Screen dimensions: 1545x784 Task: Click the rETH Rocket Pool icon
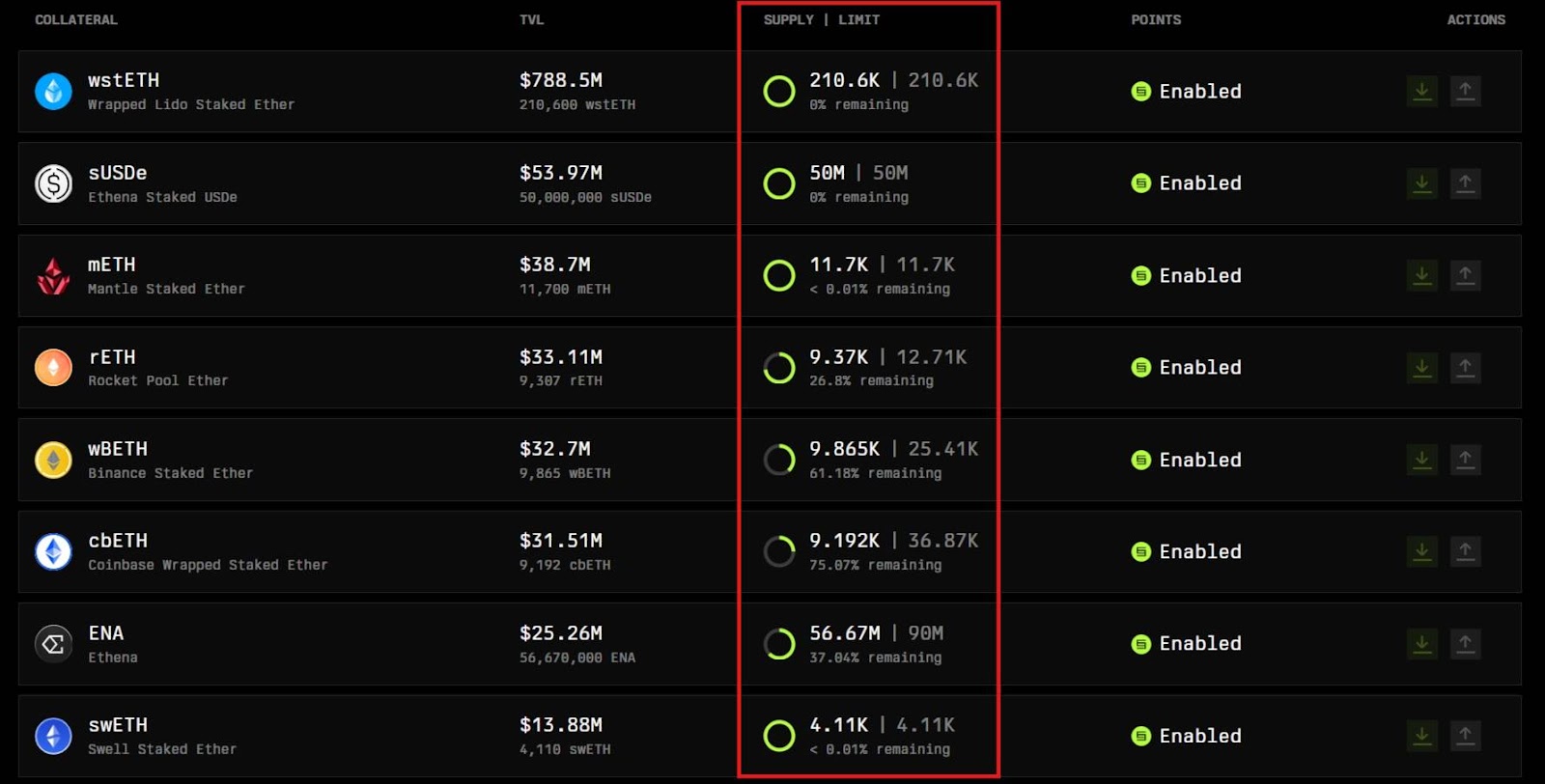click(53, 368)
